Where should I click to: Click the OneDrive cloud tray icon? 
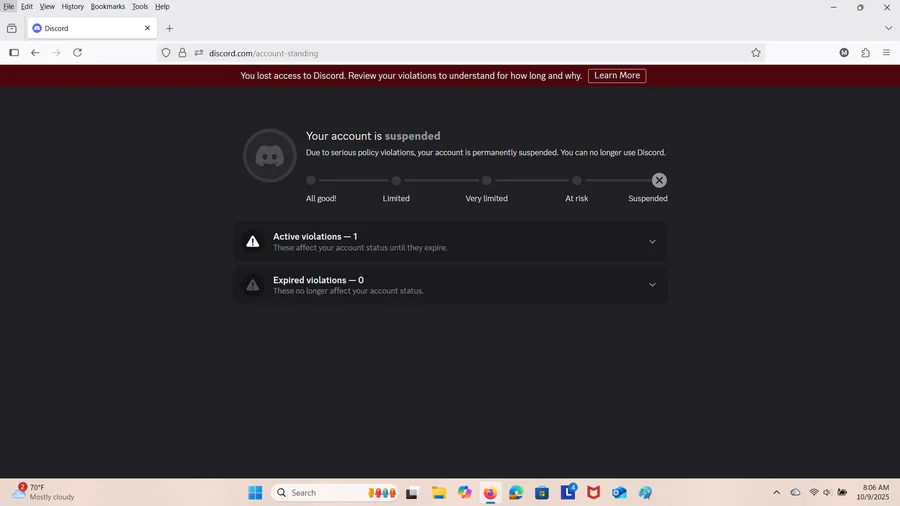click(796, 493)
